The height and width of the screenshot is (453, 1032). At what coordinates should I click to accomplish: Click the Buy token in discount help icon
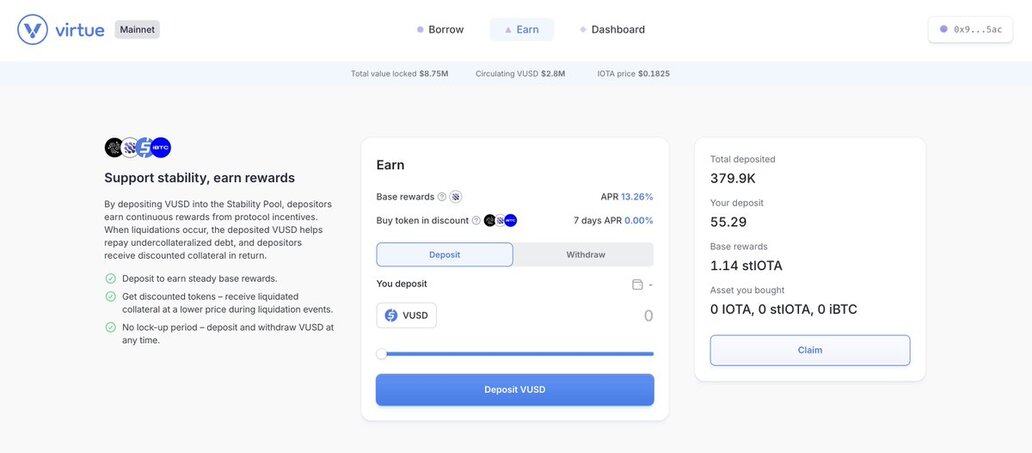click(x=476, y=221)
